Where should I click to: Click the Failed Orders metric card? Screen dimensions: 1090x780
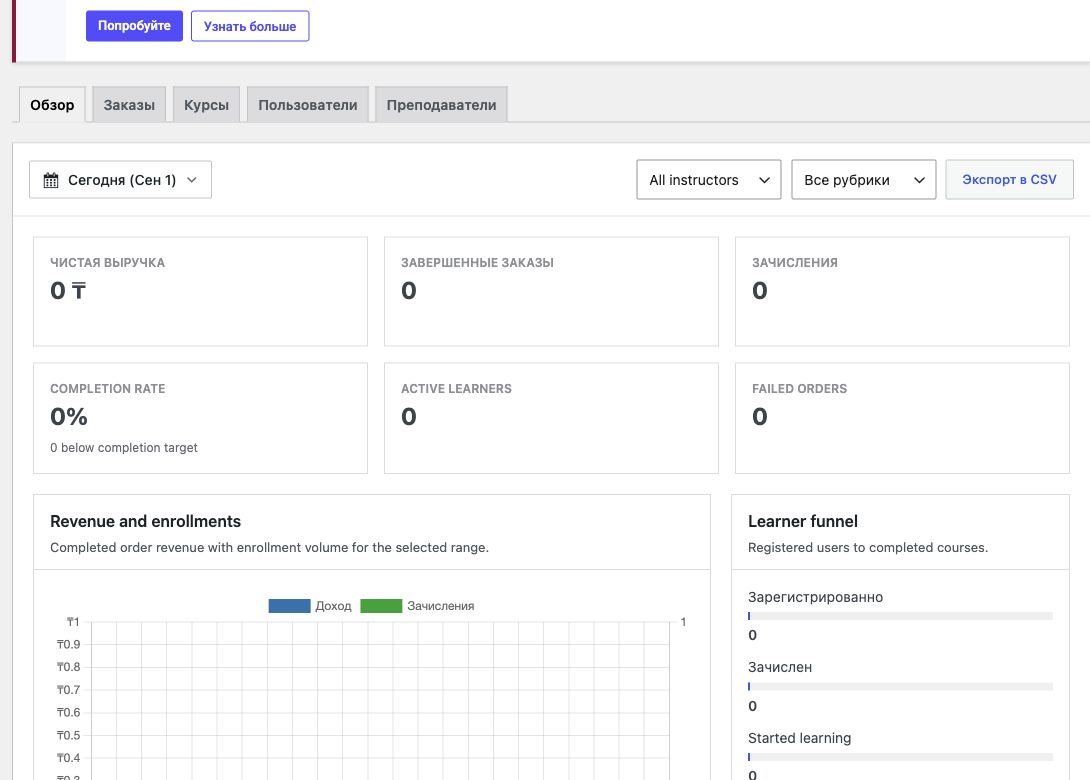(902, 419)
